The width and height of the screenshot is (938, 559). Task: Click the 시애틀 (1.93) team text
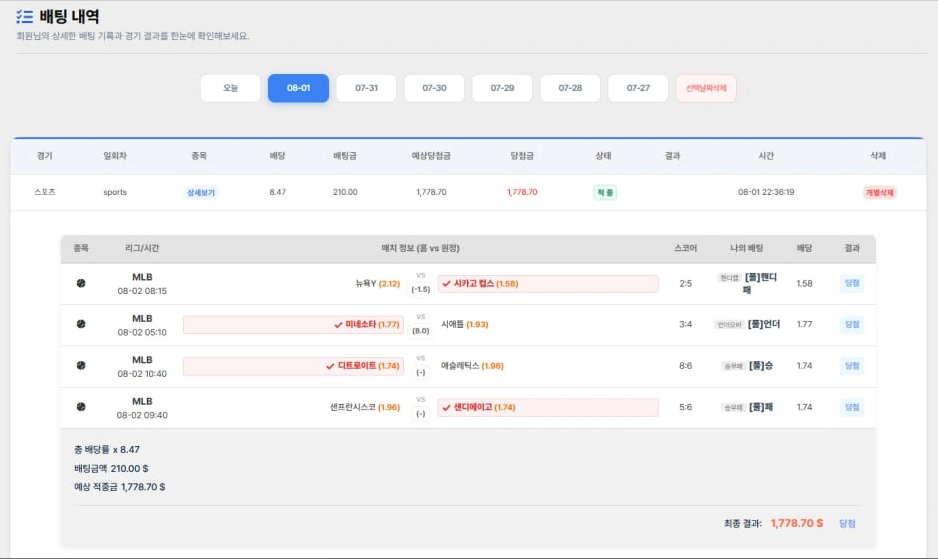(465, 324)
